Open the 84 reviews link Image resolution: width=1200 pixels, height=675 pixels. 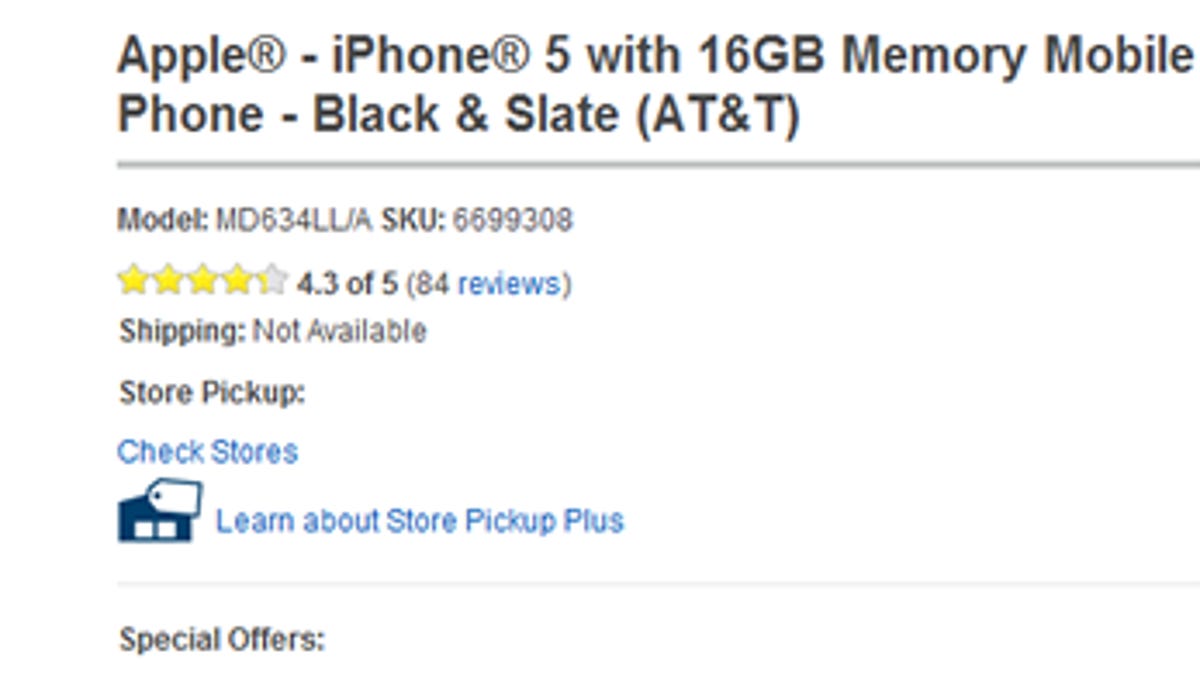click(490, 284)
